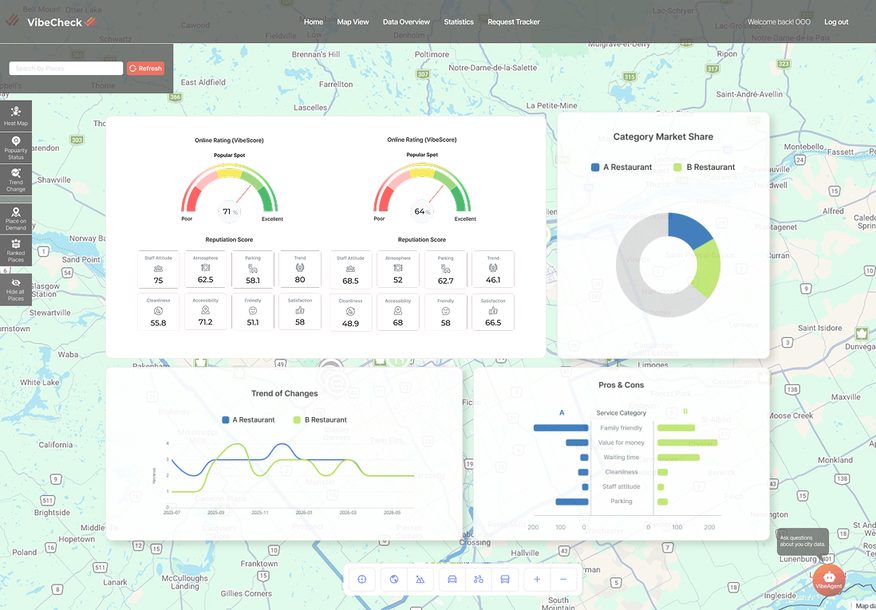The height and width of the screenshot is (610, 876).
Task: Open the Data Overview menu item
Action: [x=406, y=22]
